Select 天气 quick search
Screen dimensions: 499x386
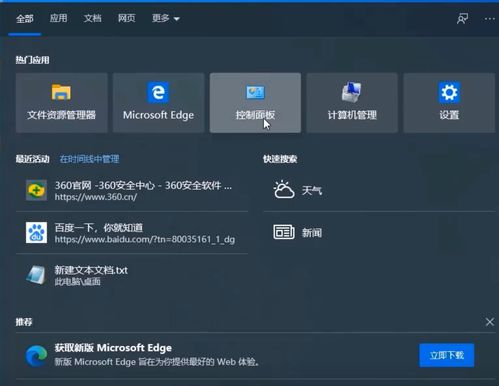[312, 190]
